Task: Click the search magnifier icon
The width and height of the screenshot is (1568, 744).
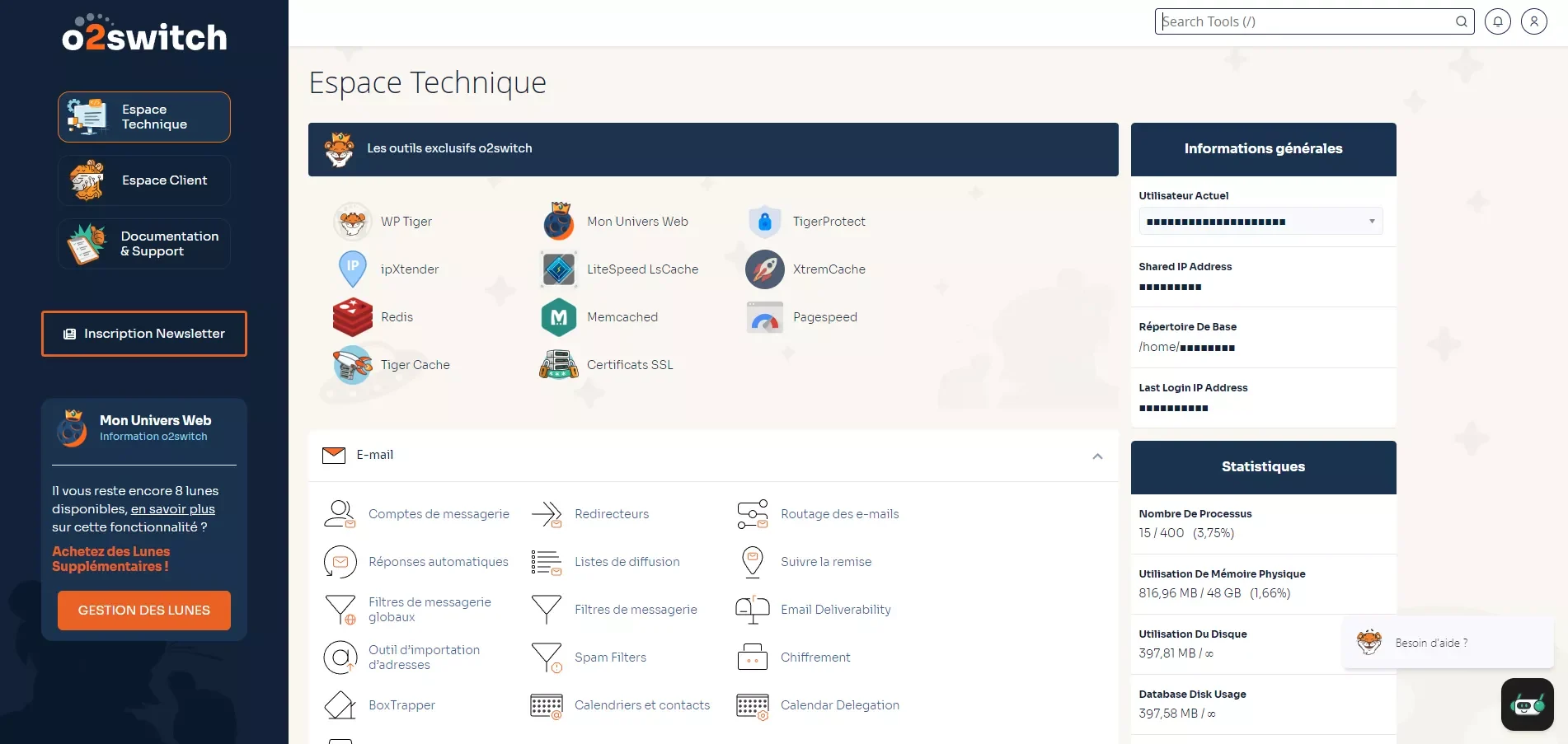Action: (x=1462, y=21)
